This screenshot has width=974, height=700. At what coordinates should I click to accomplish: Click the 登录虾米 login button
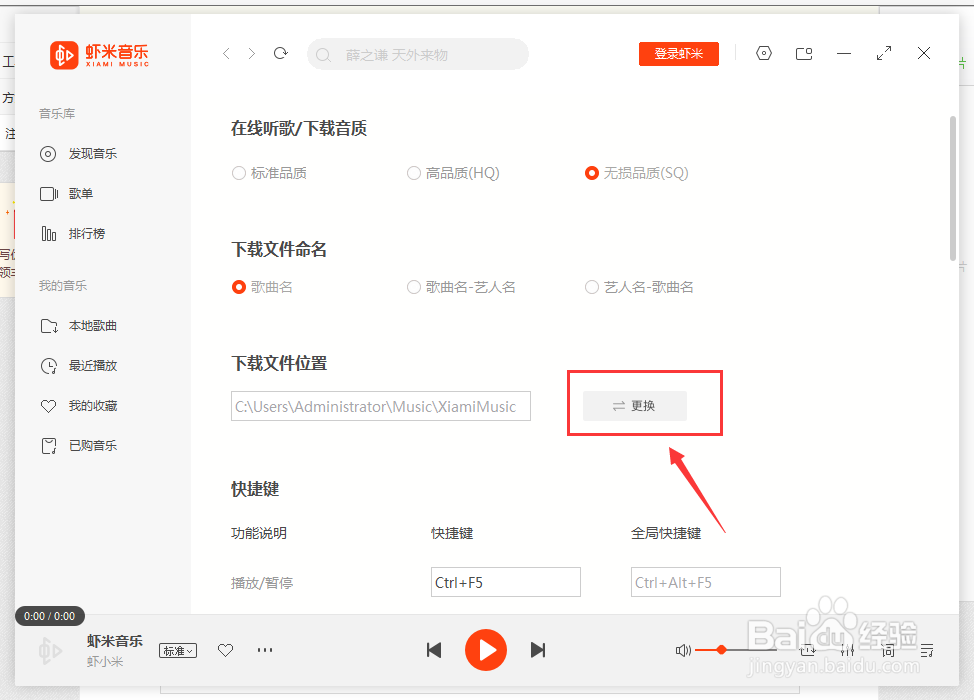click(x=678, y=53)
